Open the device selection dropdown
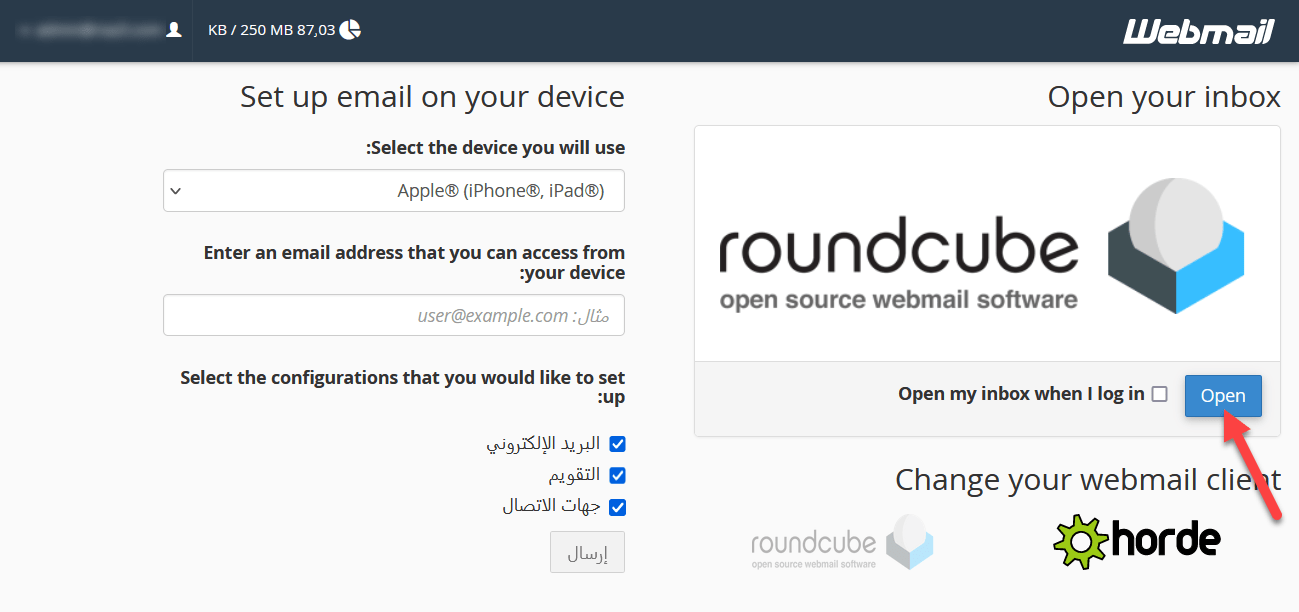Screen dimensions: 1299x612 pos(394,191)
